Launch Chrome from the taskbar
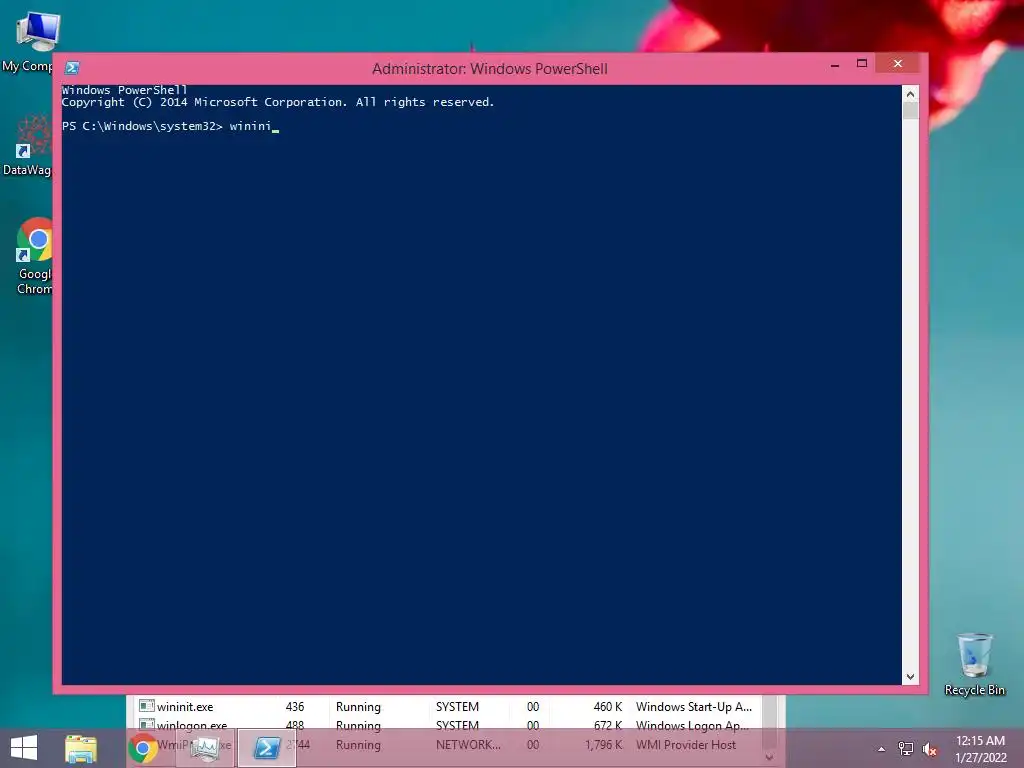 point(142,748)
